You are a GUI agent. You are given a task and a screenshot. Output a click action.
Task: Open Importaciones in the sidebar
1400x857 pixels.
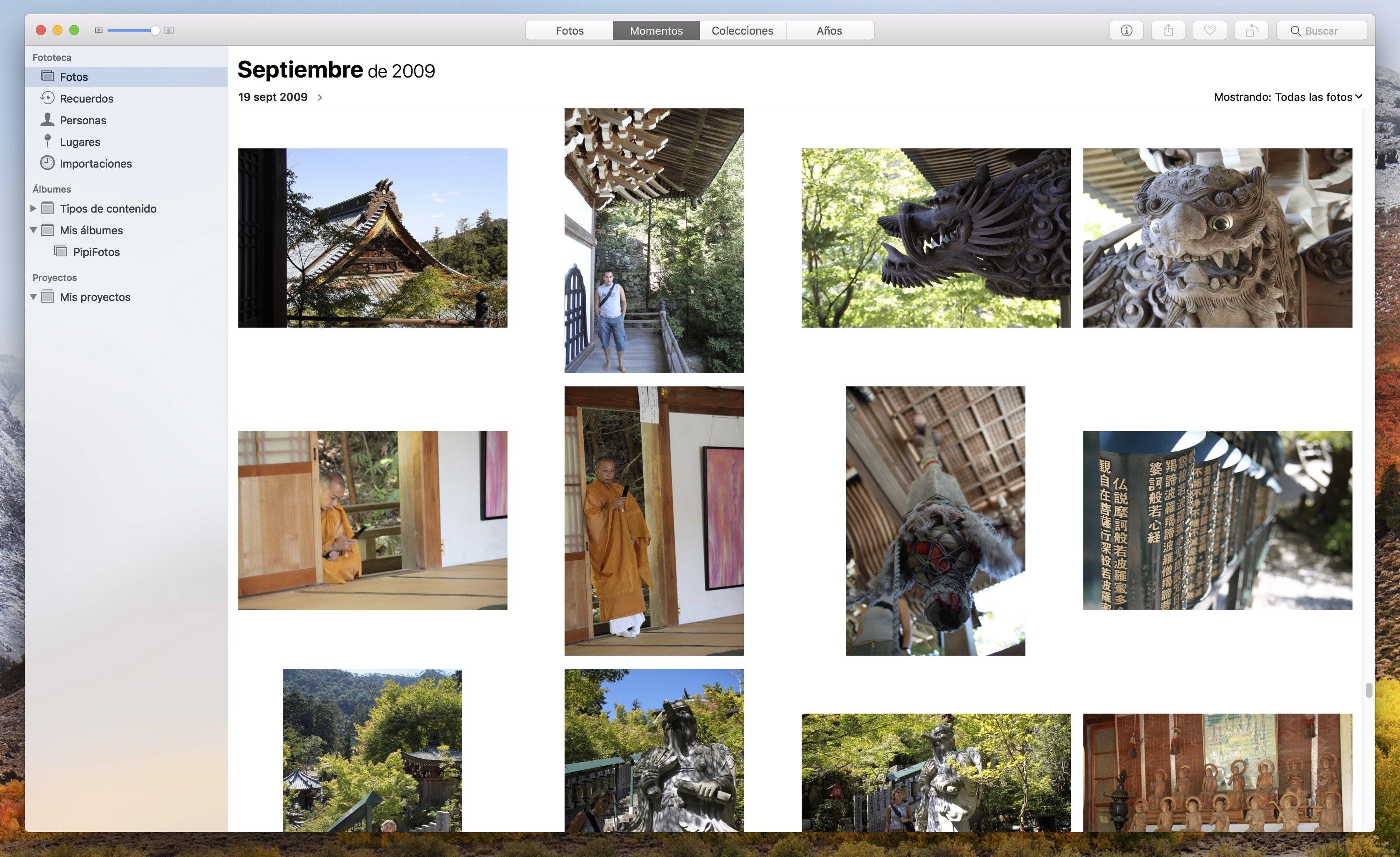pyautogui.click(x=95, y=164)
